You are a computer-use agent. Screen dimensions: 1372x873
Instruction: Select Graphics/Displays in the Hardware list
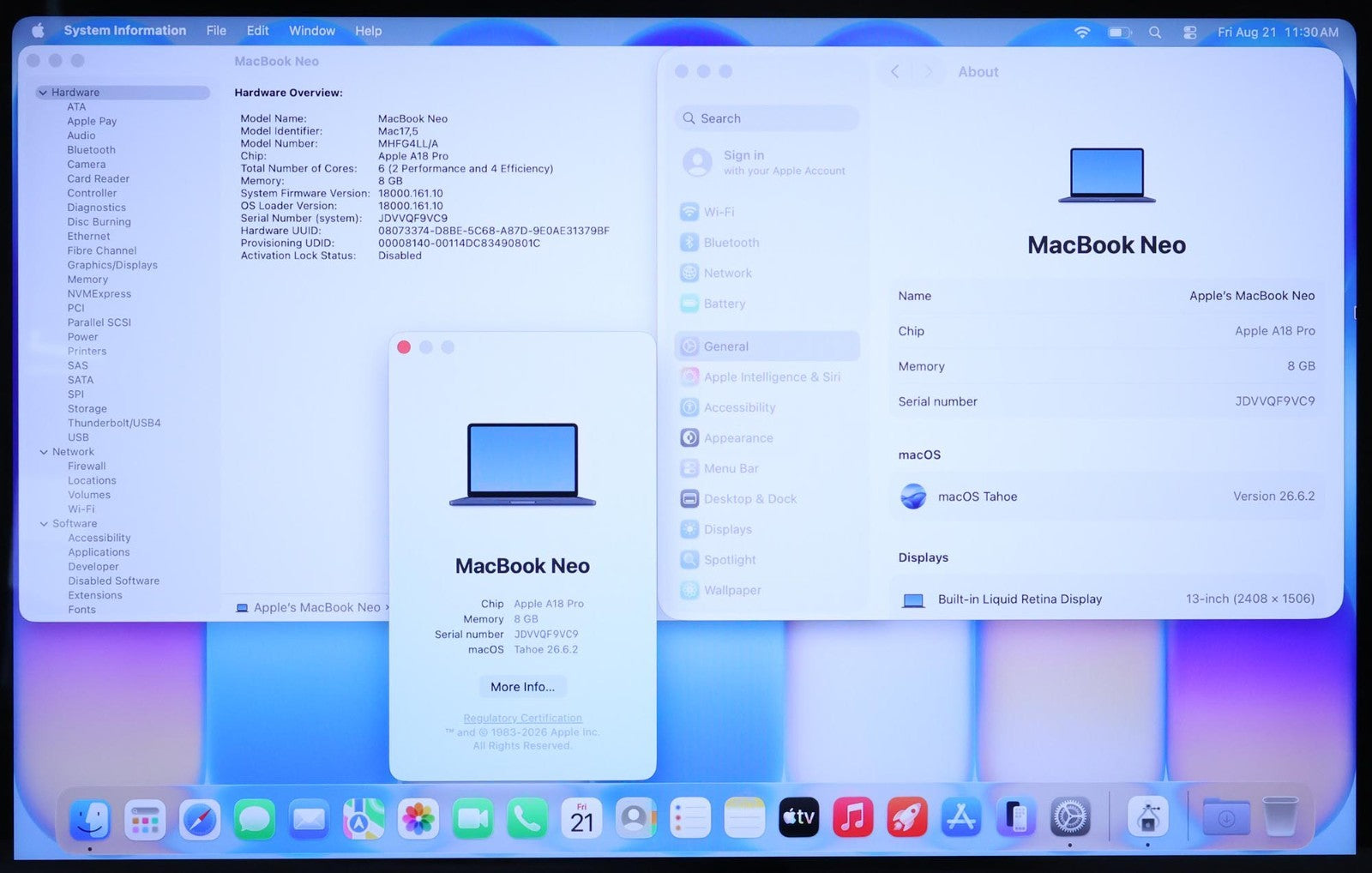pyautogui.click(x=112, y=265)
